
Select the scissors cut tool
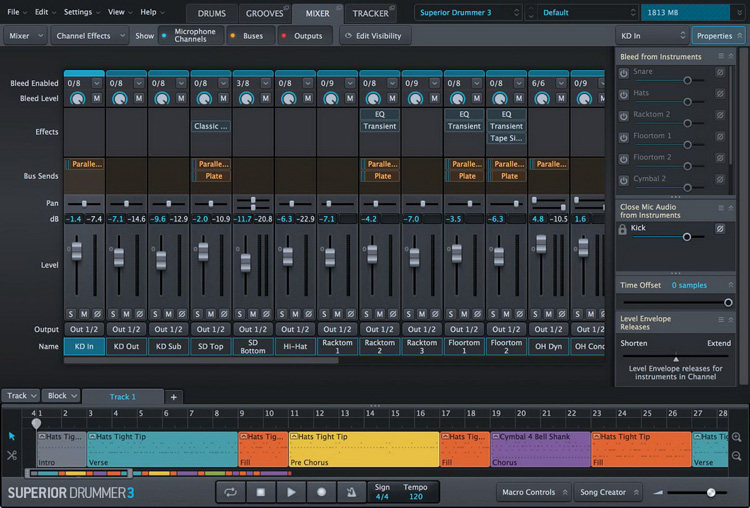[x=12, y=455]
